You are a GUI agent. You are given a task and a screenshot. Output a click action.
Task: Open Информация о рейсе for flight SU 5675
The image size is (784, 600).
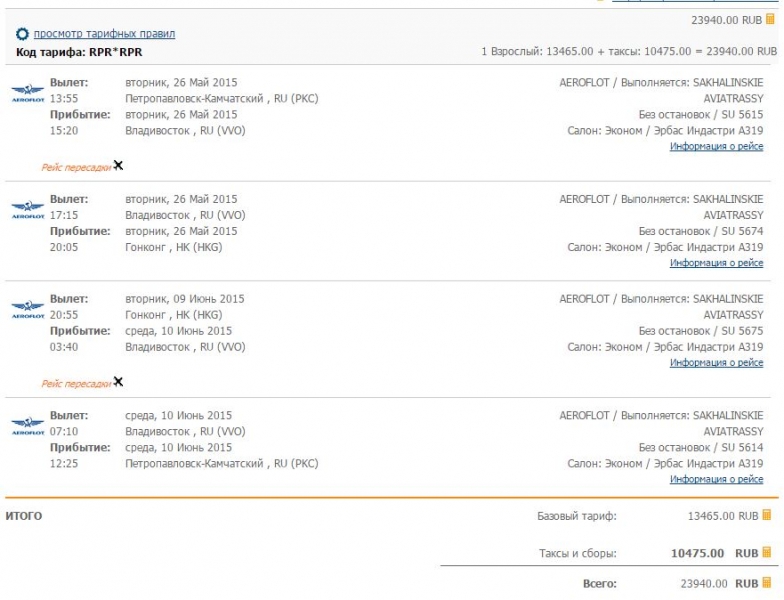click(x=716, y=363)
